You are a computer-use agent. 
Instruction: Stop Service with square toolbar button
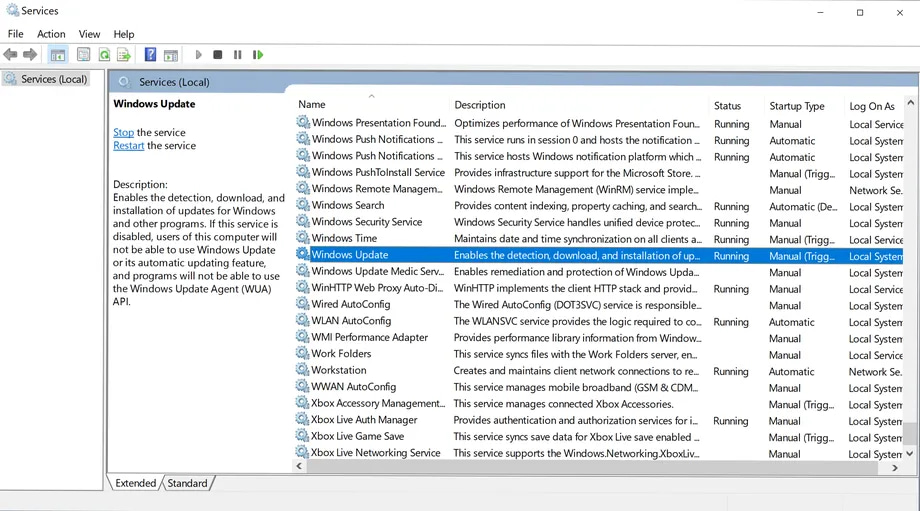(218, 55)
